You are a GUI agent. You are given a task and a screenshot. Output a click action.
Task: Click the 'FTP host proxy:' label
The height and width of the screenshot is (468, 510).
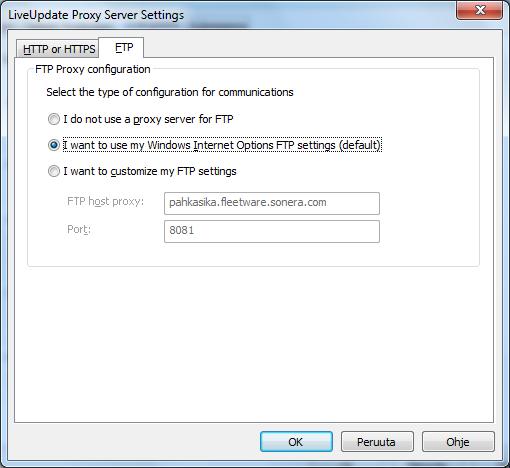pyautogui.click(x=105, y=202)
